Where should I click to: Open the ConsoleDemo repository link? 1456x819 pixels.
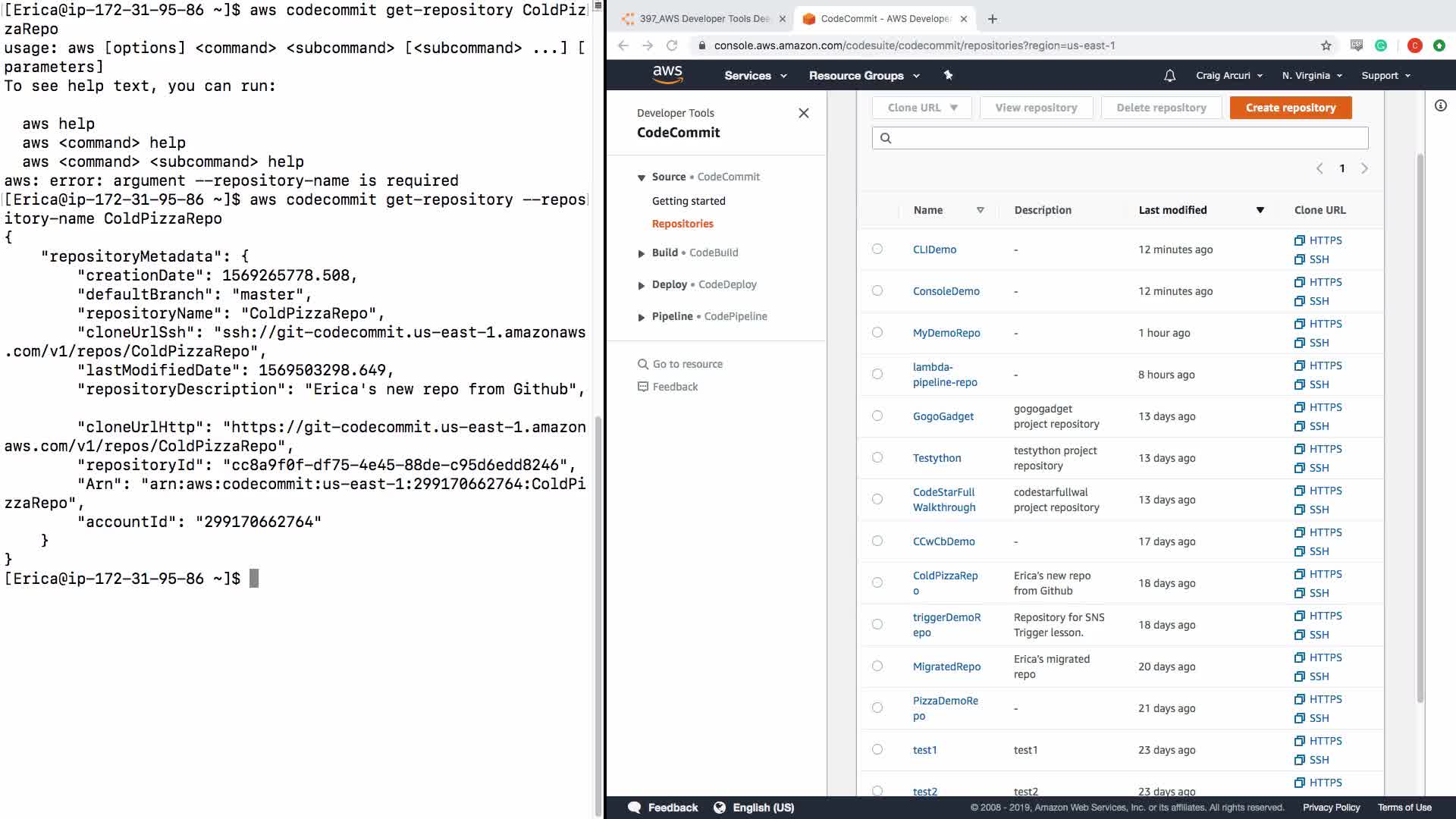pos(946,291)
